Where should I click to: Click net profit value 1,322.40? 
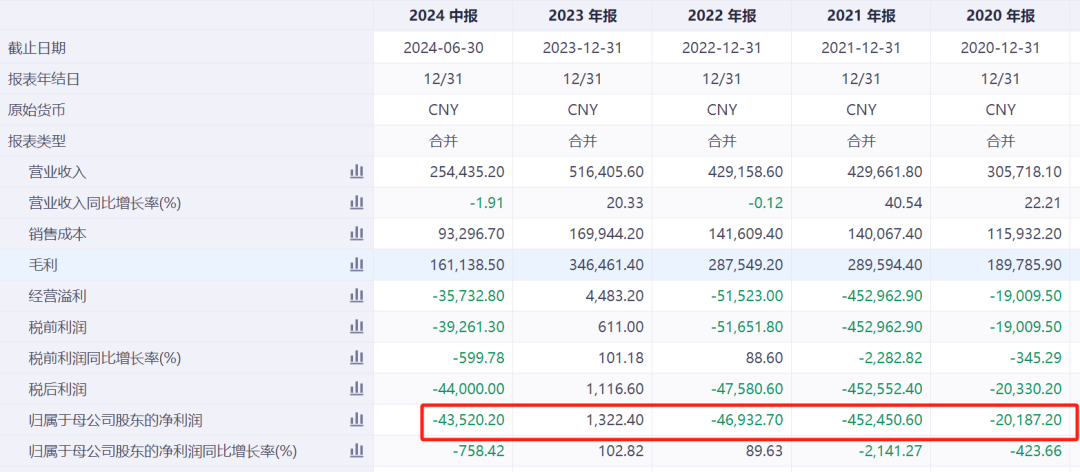(613, 420)
